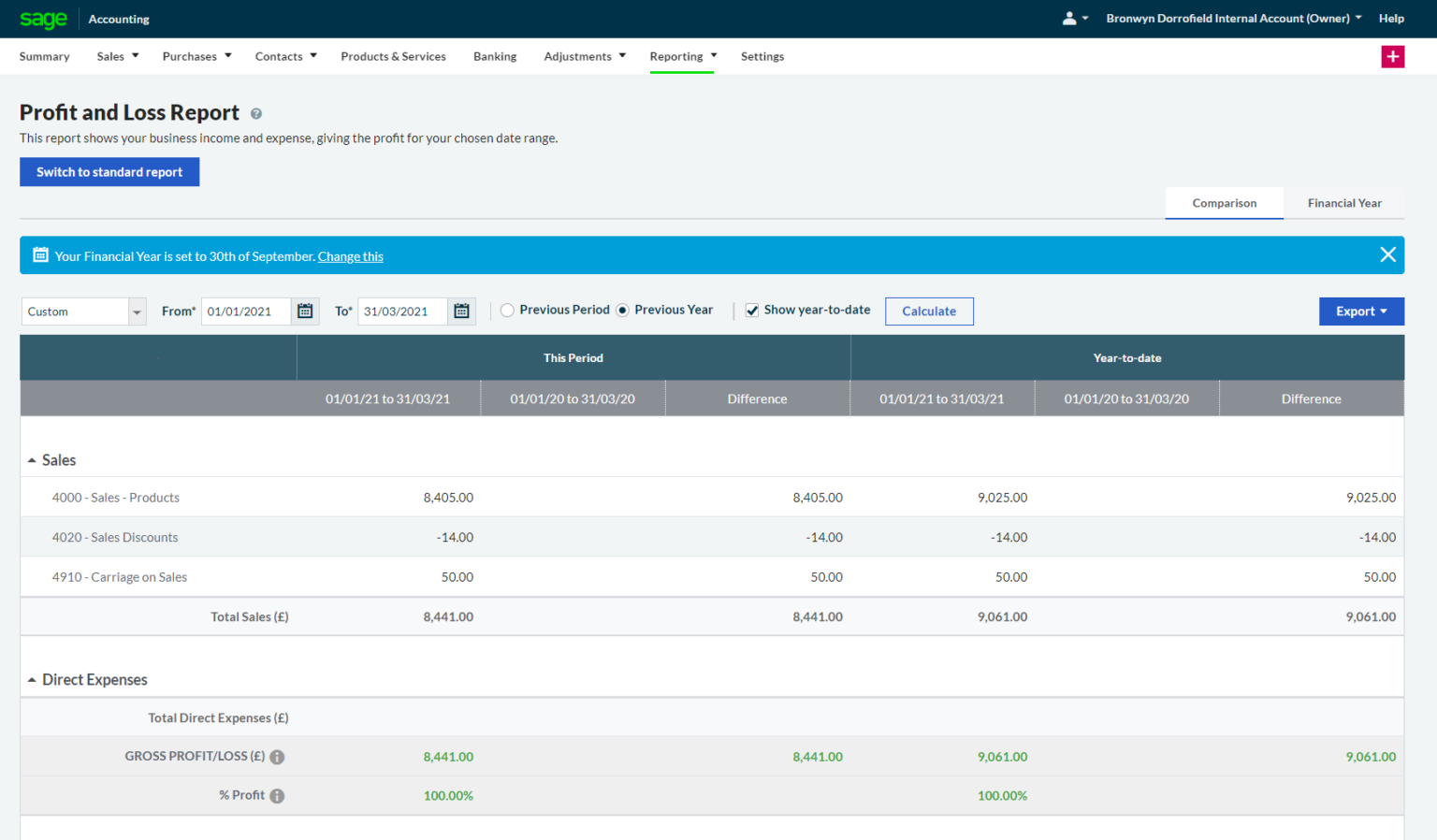Click the pink plus quick-create button
This screenshot has width=1437, height=840.
click(x=1392, y=57)
